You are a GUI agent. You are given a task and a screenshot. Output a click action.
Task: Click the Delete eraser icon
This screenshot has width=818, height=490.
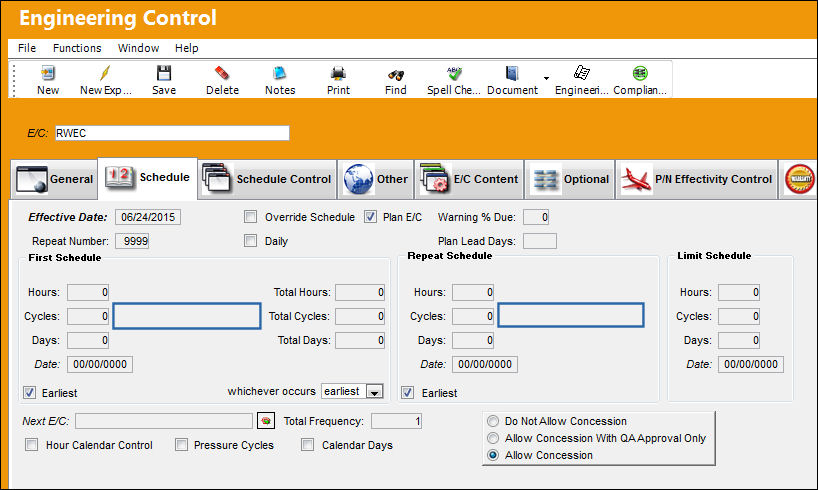(222, 73)
